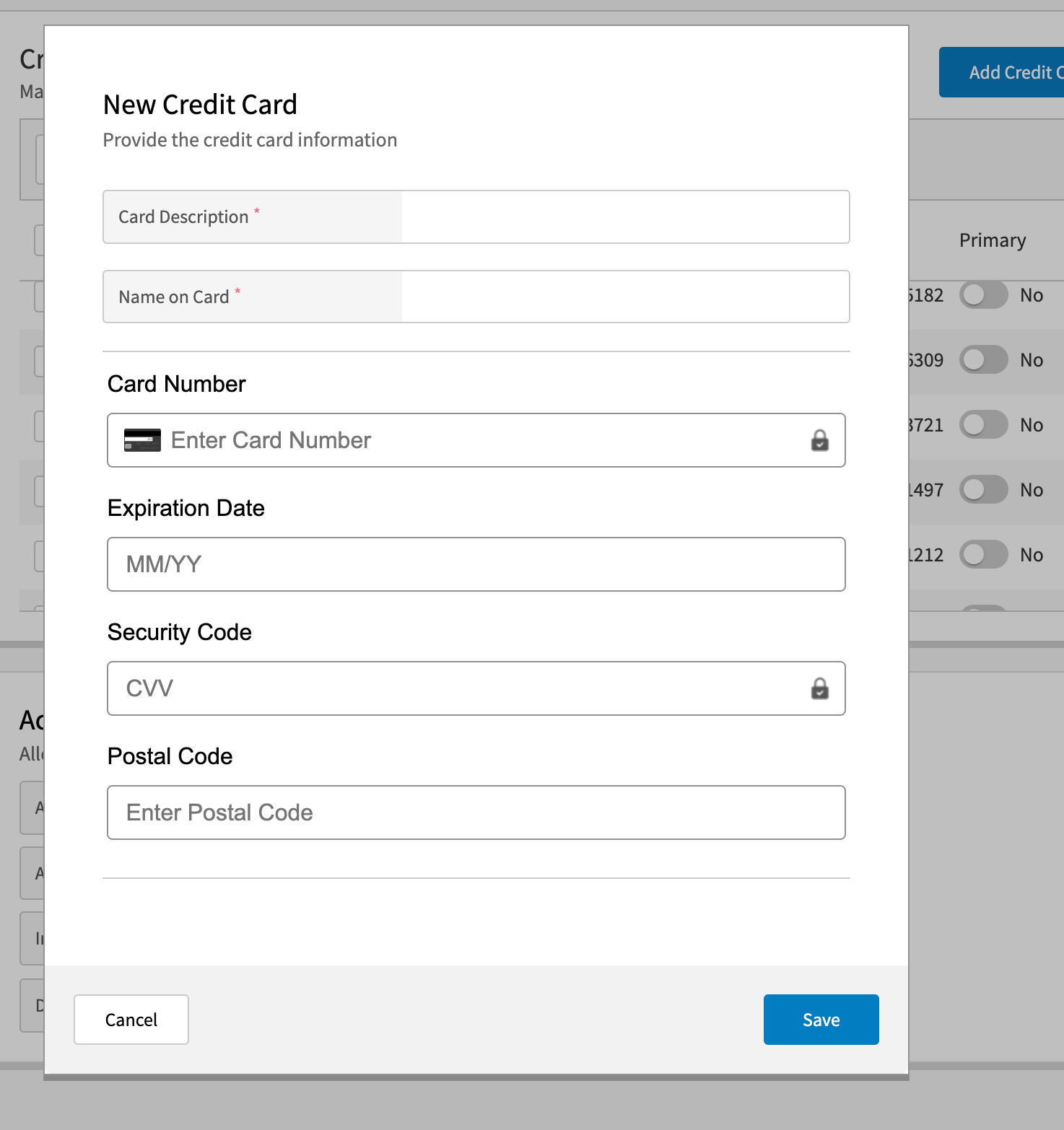The image size is (1064, 1130).
Task: Toggle the Primary switch for card ending 1497
Action: 983,489
